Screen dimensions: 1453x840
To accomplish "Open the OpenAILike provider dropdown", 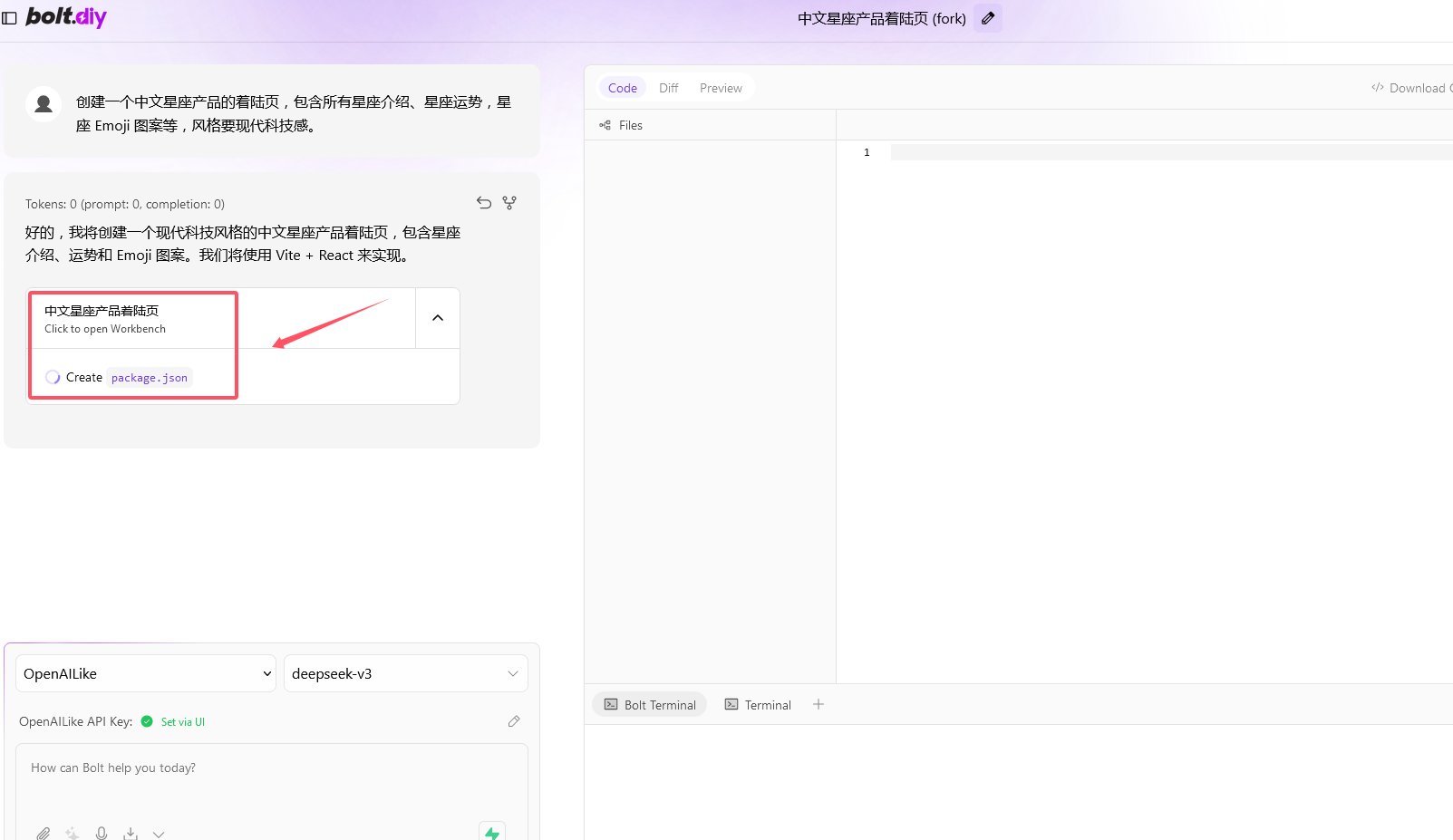I will [146, 673].
